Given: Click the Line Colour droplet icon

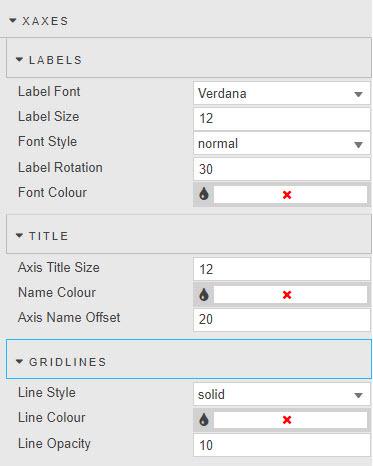Looking at the screenshot, I should pos(204,419).
